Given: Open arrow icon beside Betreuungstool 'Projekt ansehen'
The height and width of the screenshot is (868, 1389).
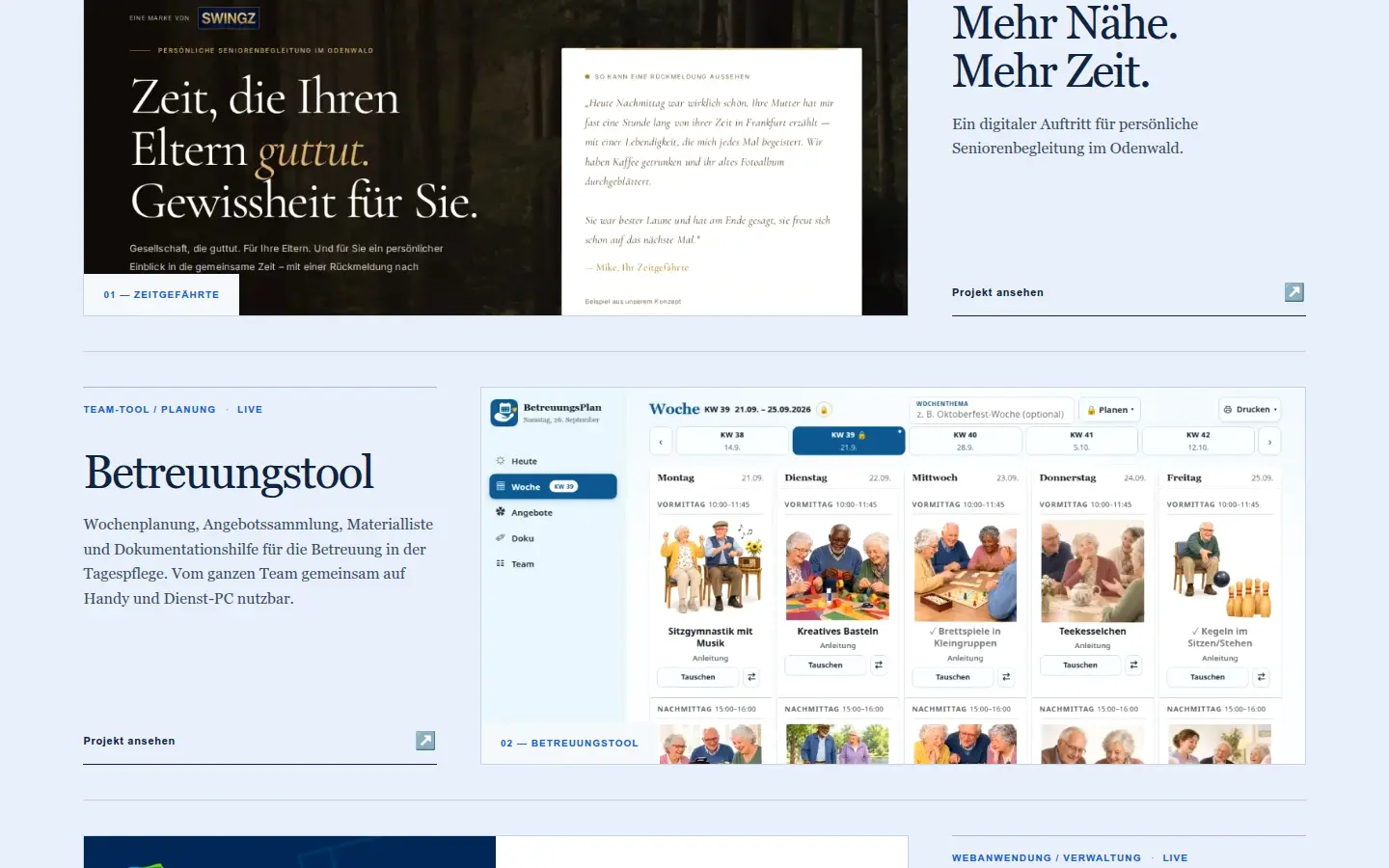Looking at the screenshot, I should click(x=425, y=741).
